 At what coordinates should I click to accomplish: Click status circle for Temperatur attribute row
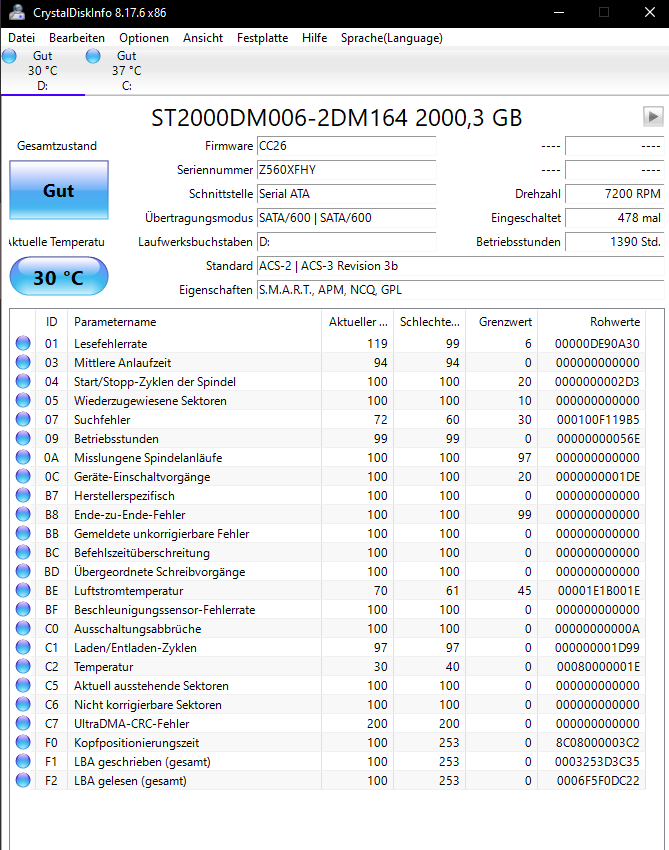pyautogui.click(x=23, y=666)
